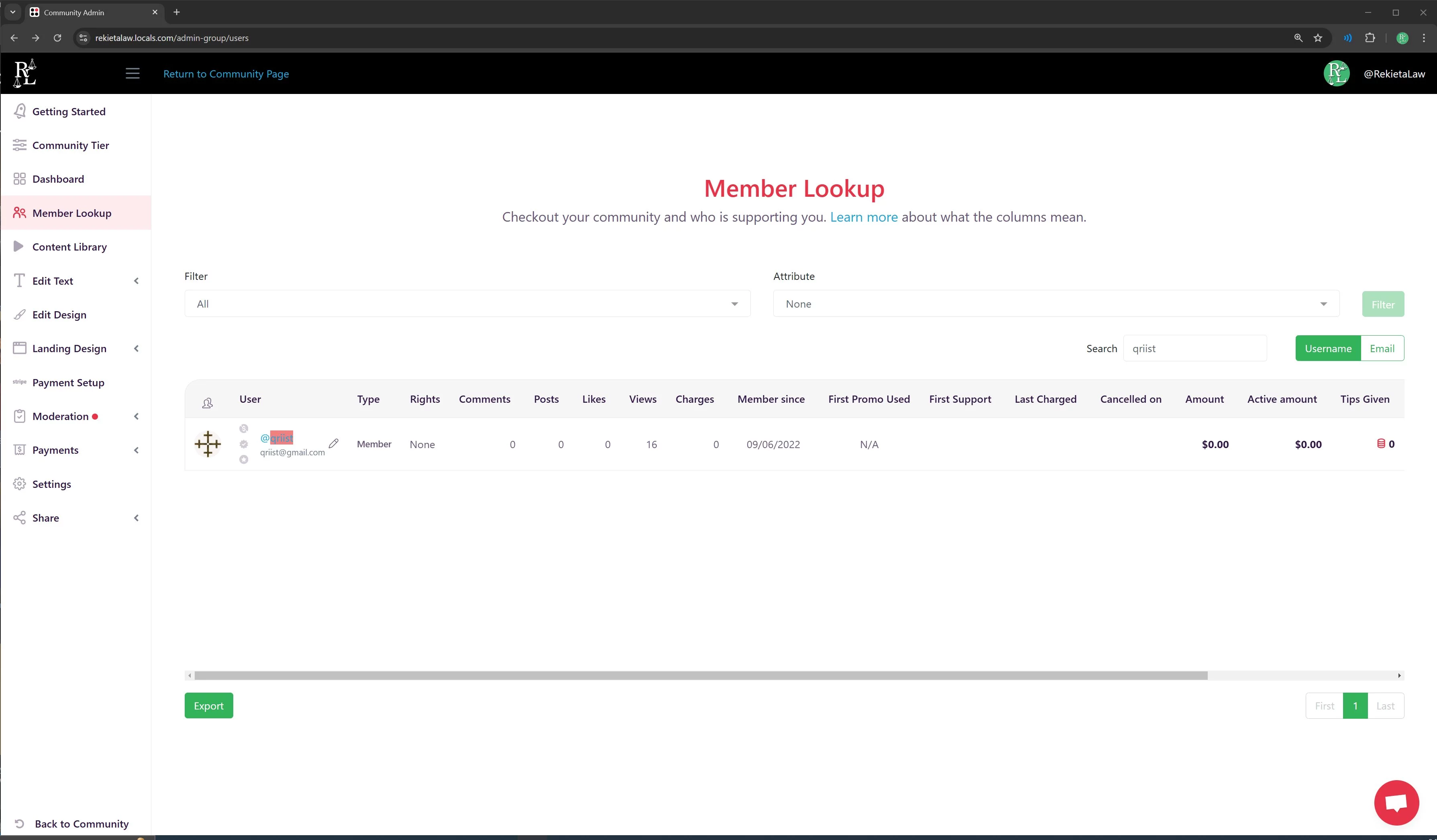
Task: Click the tips coin icon in the Tips Given column
Action: pos(1381,444)
